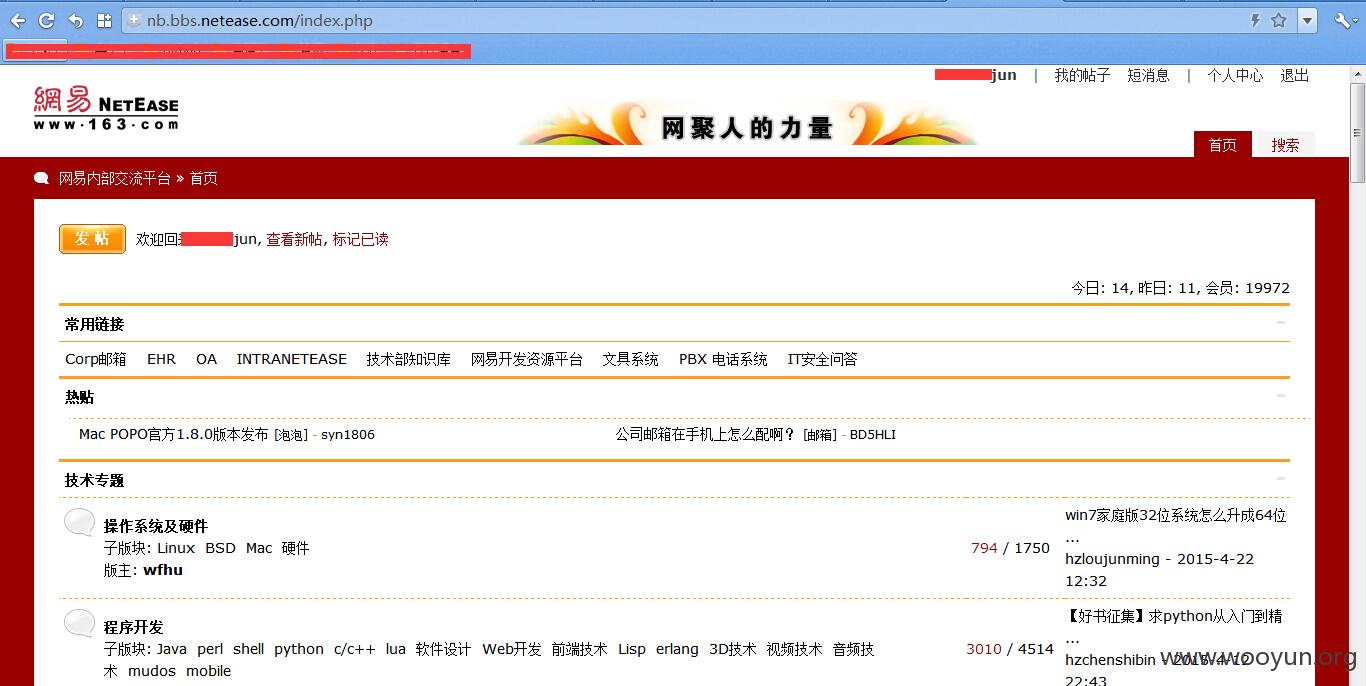
Task: Collapse the 常用链接 section
Action: point(1281,323)
